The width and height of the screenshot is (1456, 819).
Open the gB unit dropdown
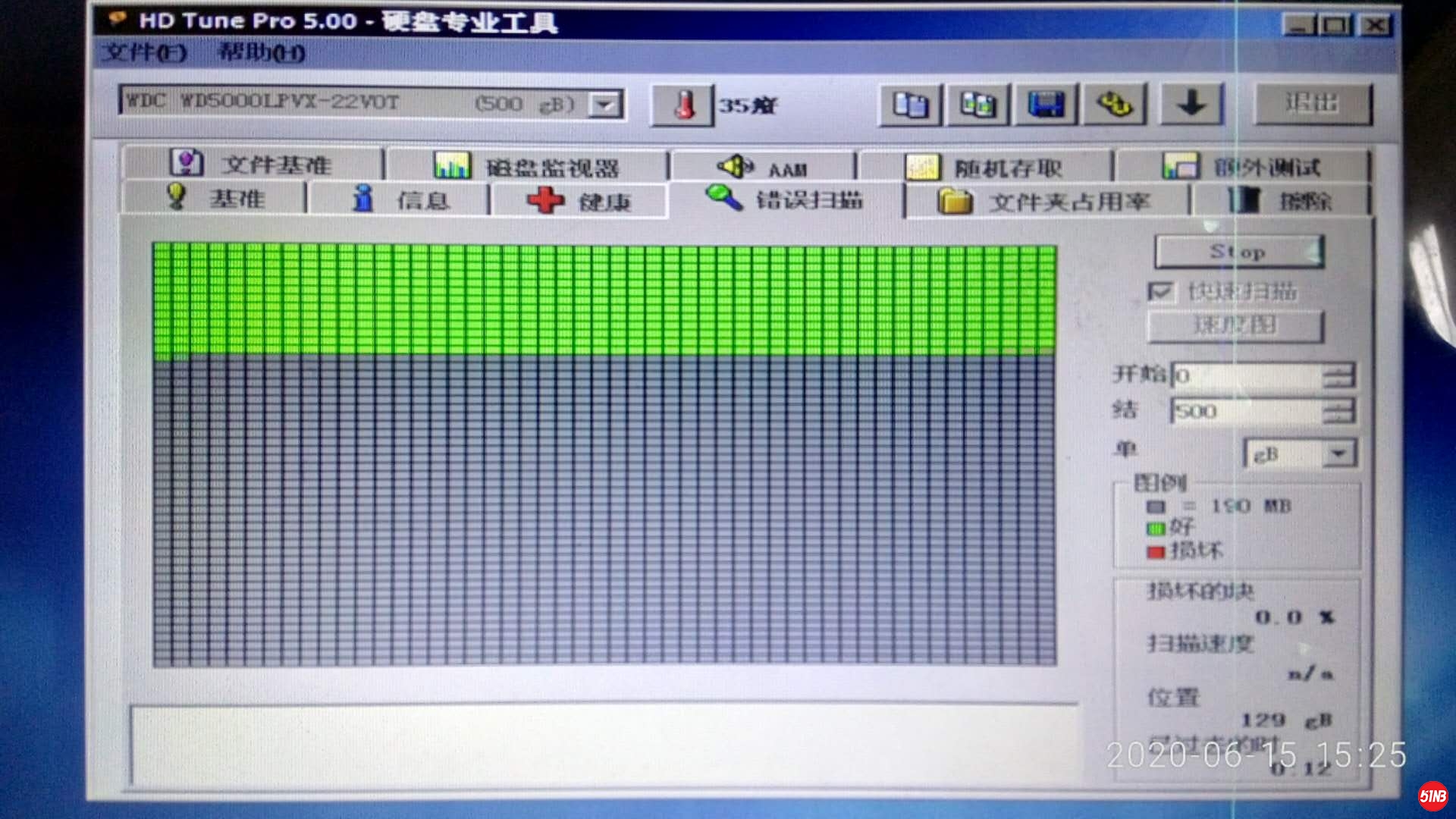(x=1338, y=454)
